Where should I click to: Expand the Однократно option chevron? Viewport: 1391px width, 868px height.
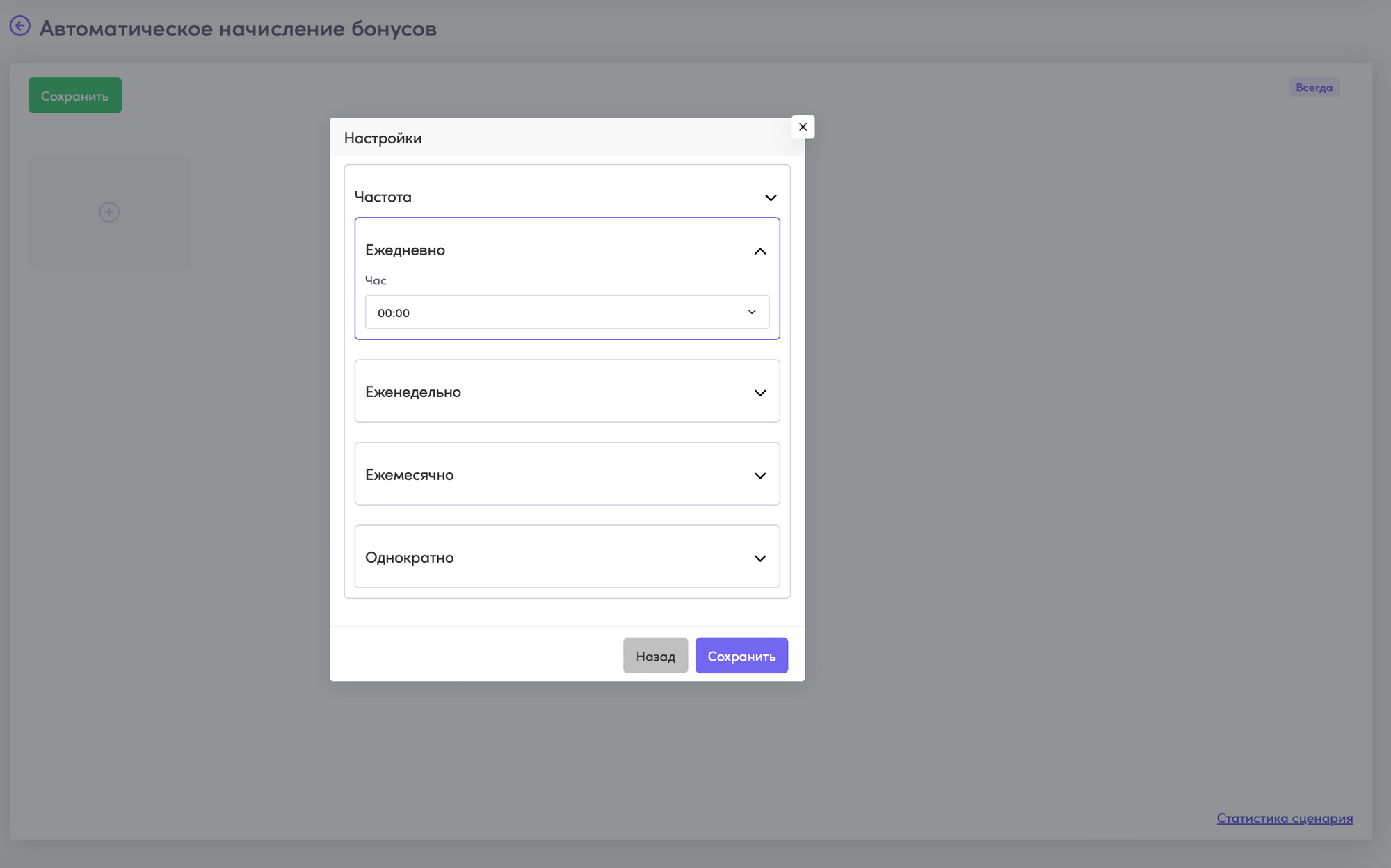coord(760,558)
